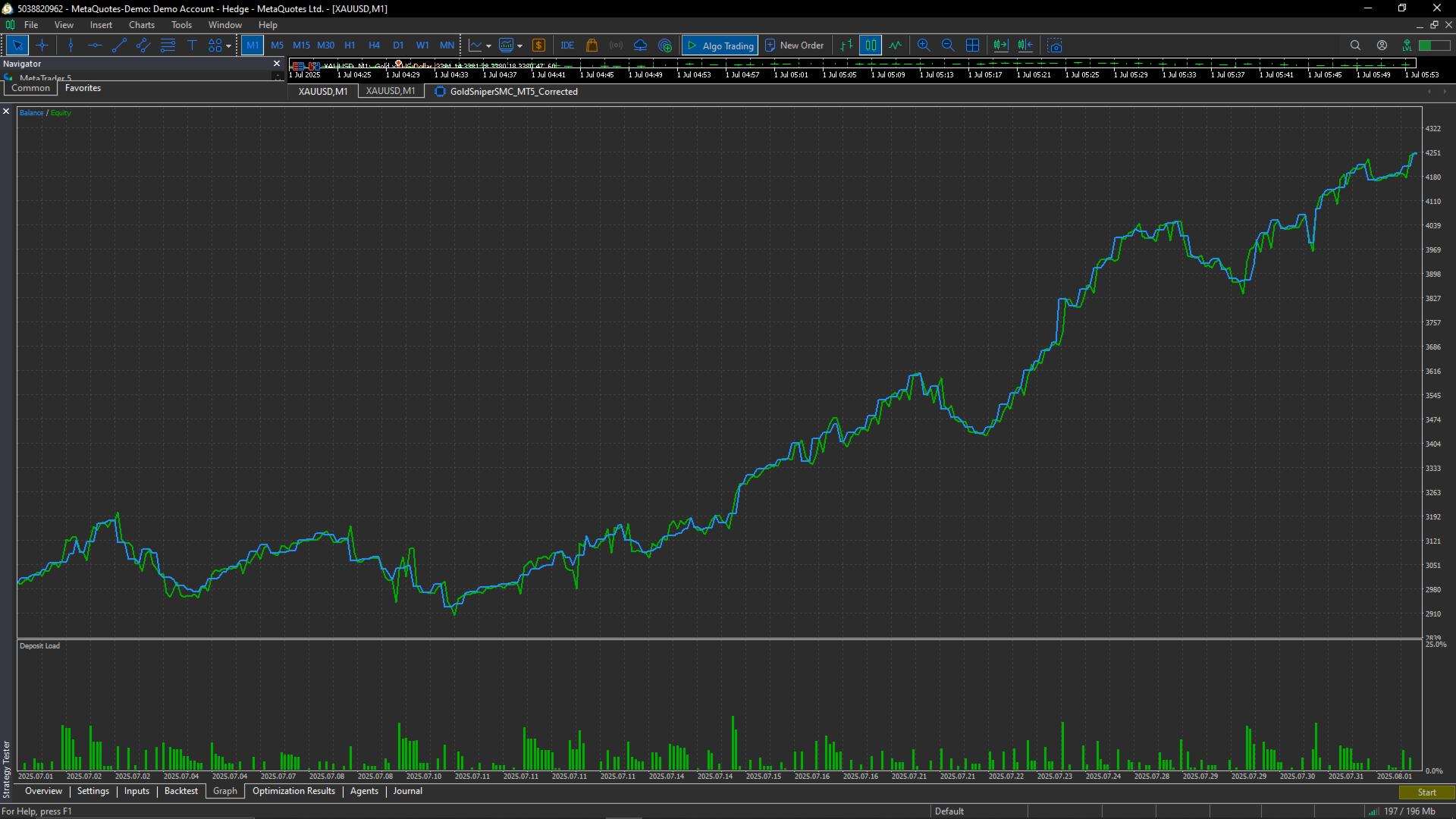Toggle the Algo Trading button
This screenshot has height=819, width=1456.
click(x=720, y=45)
